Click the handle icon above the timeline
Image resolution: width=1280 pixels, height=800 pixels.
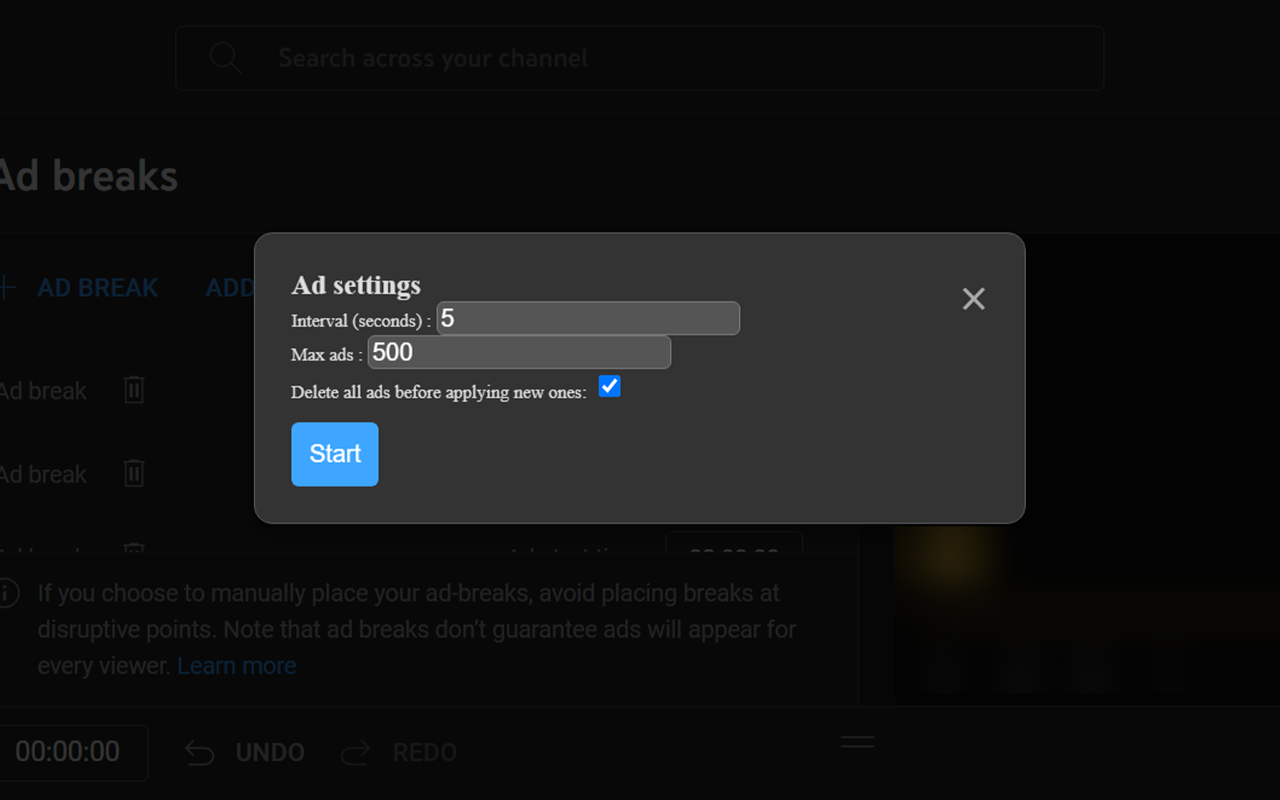pos(857,743)
